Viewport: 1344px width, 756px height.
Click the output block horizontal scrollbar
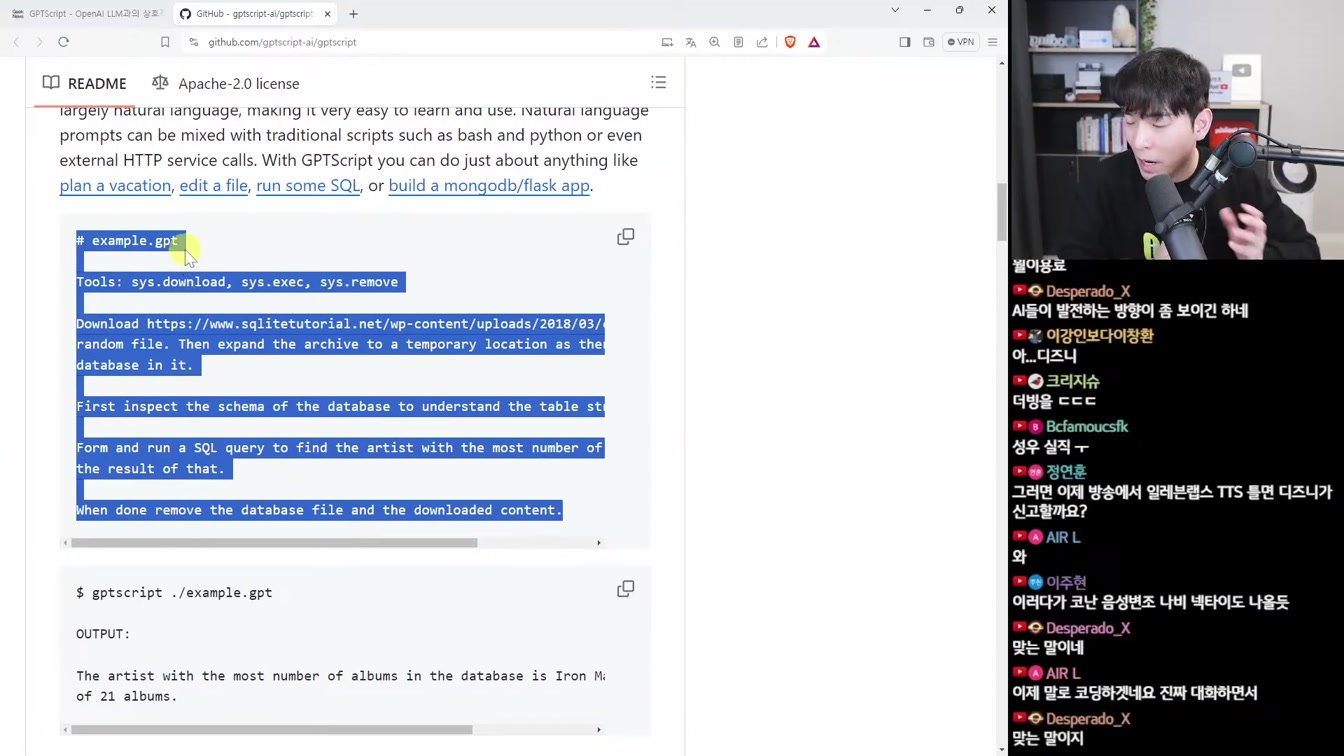[x=272, y=730]
